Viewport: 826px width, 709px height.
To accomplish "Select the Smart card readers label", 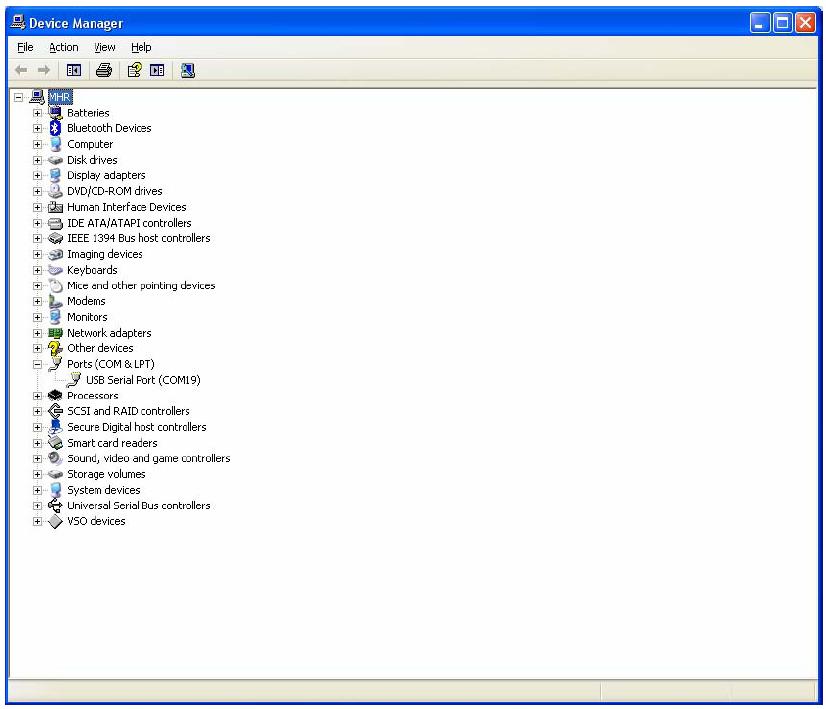I will [112, 443].
